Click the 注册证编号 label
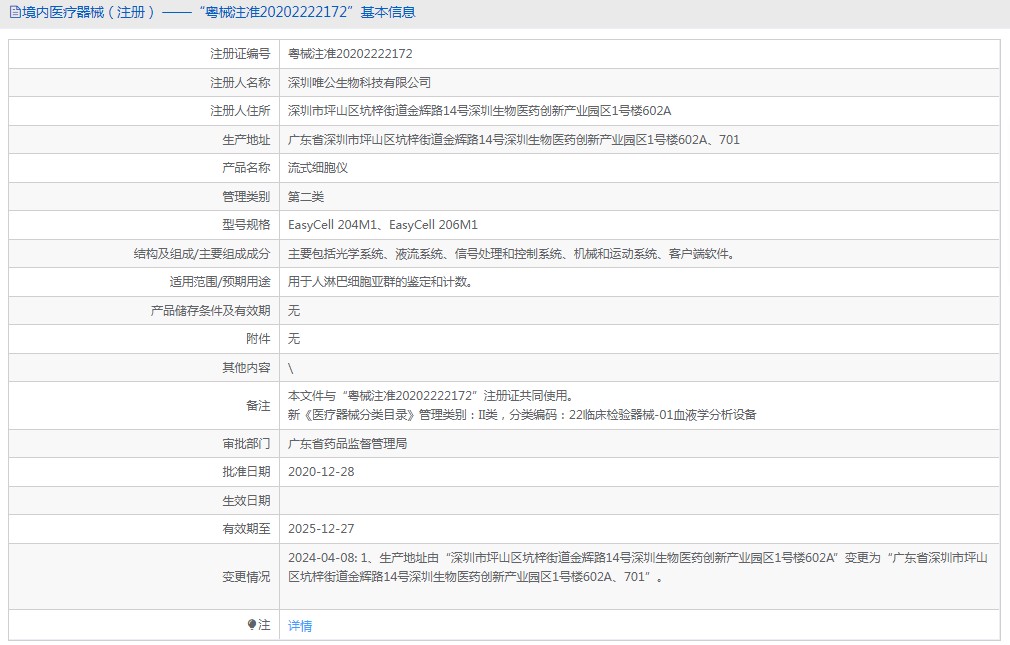 pos(240,53)
